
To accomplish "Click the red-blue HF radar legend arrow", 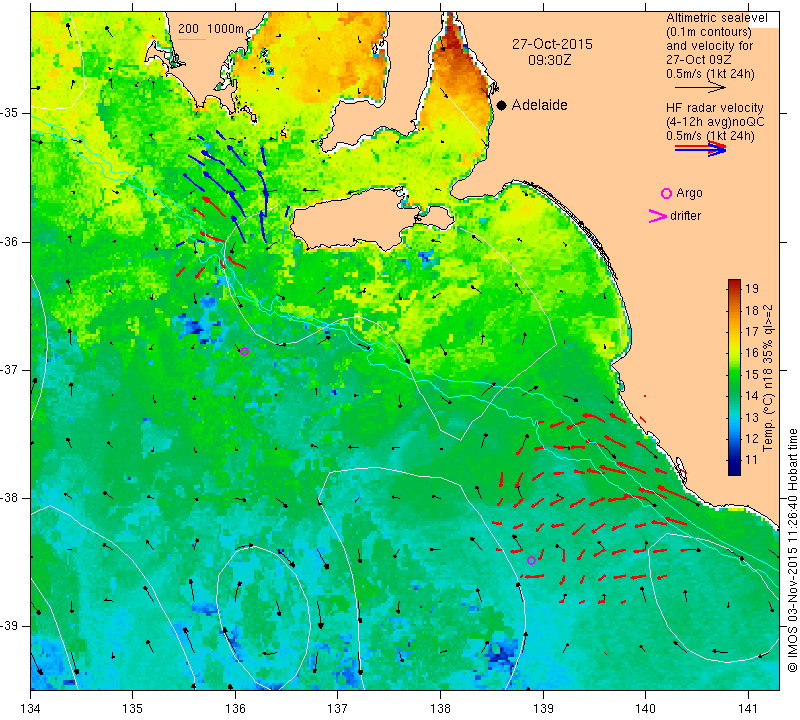I will [x=701, y=148].
